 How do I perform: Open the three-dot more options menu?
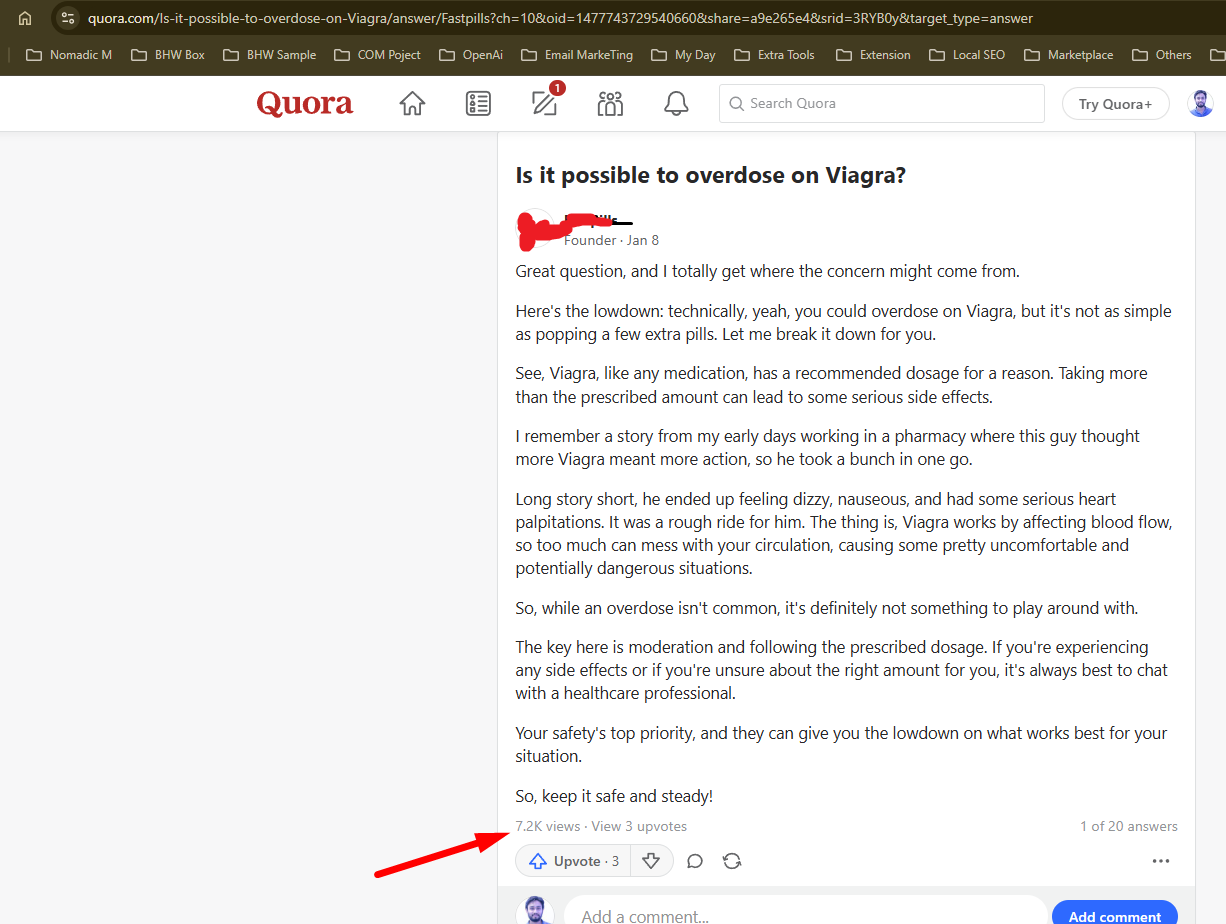(1161, 861)
